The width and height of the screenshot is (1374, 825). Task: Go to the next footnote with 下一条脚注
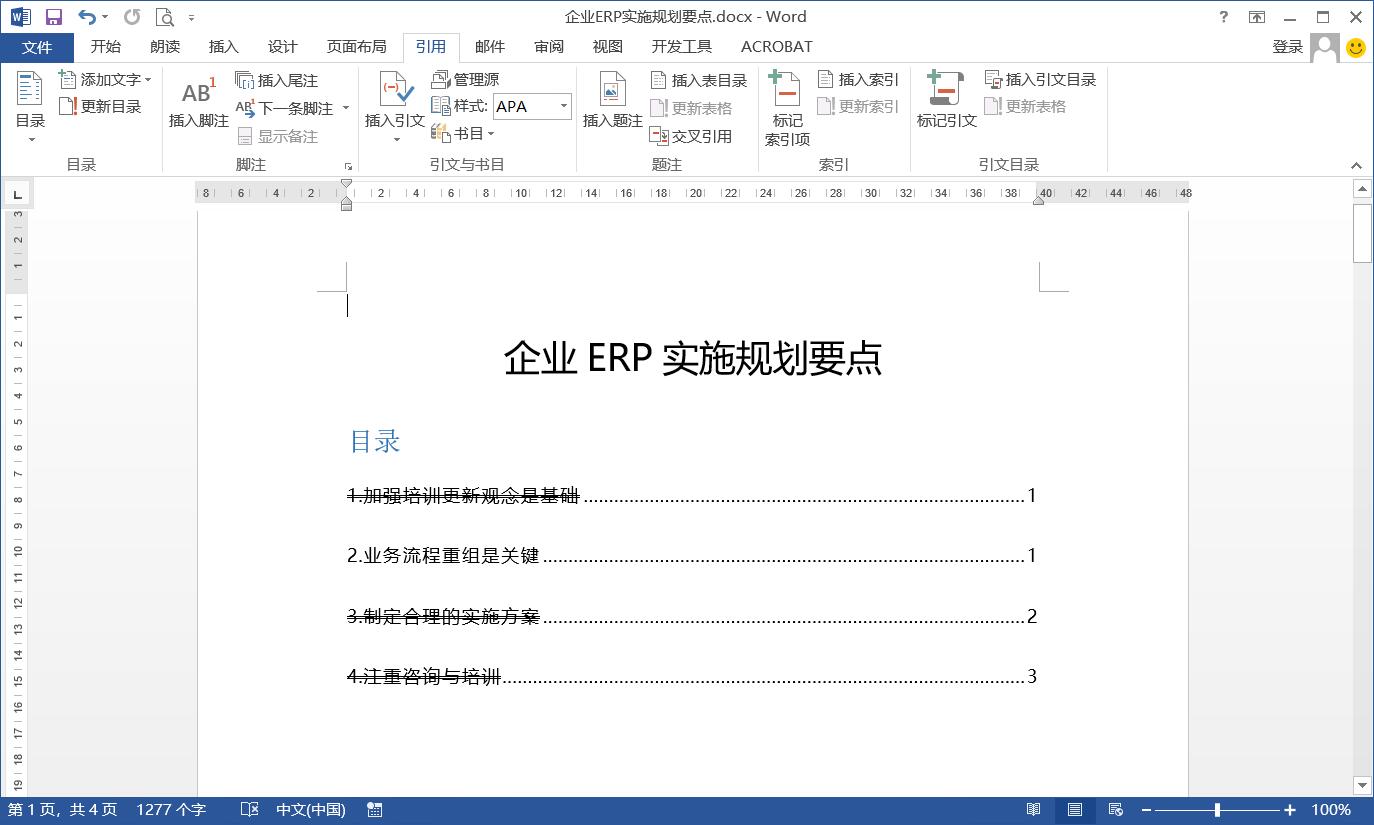click(x=286, y=108)
